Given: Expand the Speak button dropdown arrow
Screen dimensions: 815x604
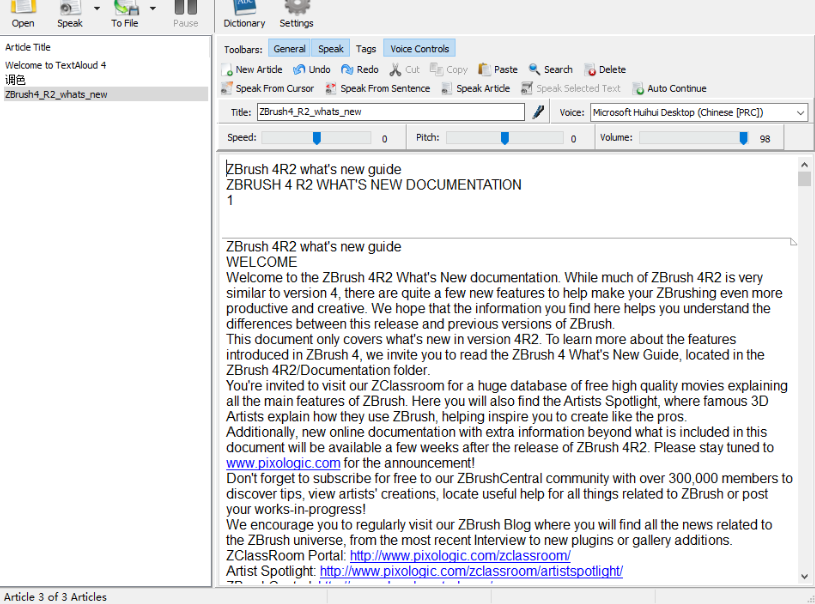Looking at the screenshot, I should (x=97, y=8).
